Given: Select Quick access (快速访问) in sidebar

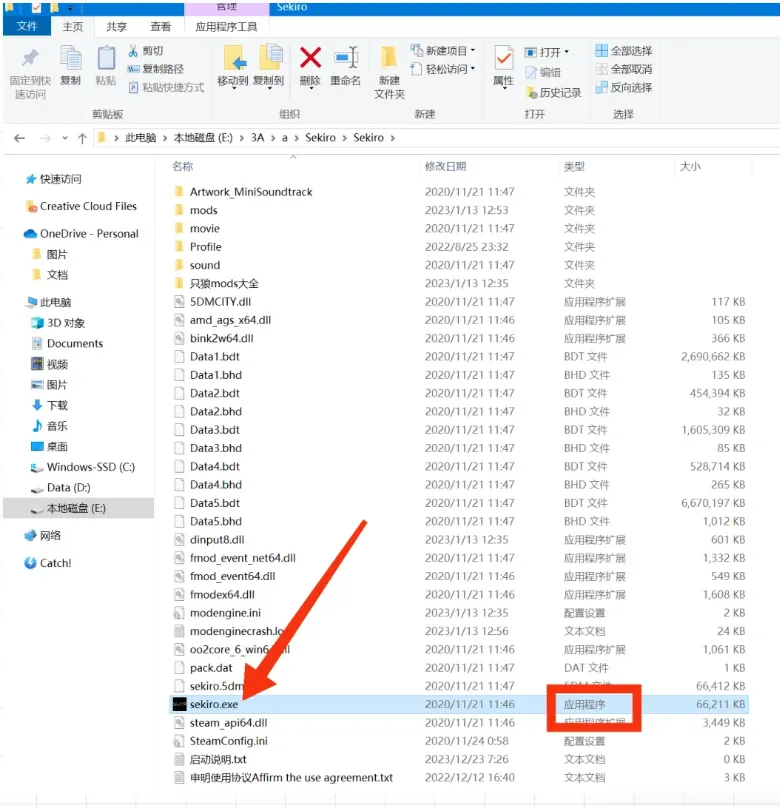Looking at the screenshot, I should 54,179.
